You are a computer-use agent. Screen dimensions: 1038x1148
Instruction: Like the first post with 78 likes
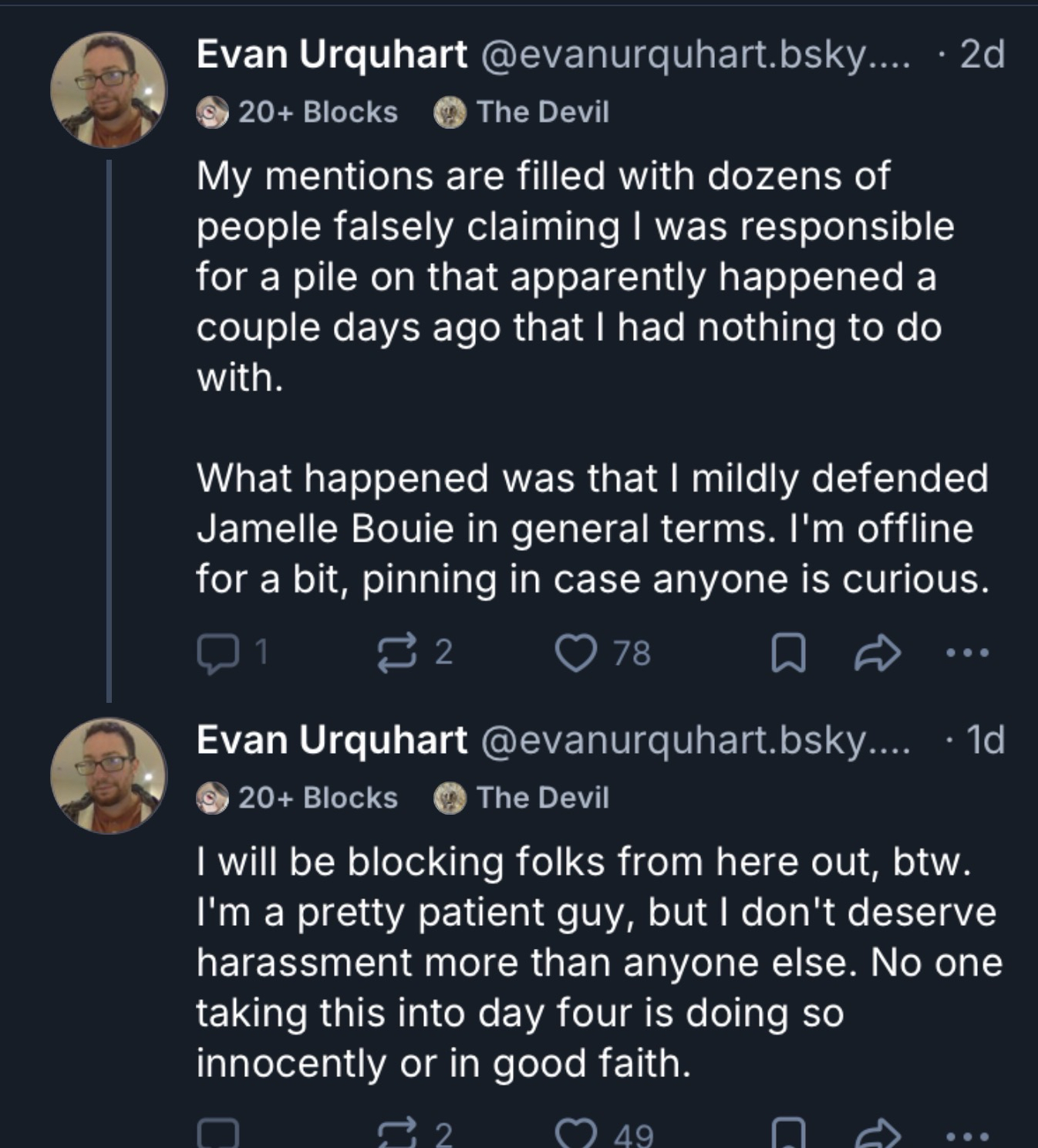(x=577, y=653)
